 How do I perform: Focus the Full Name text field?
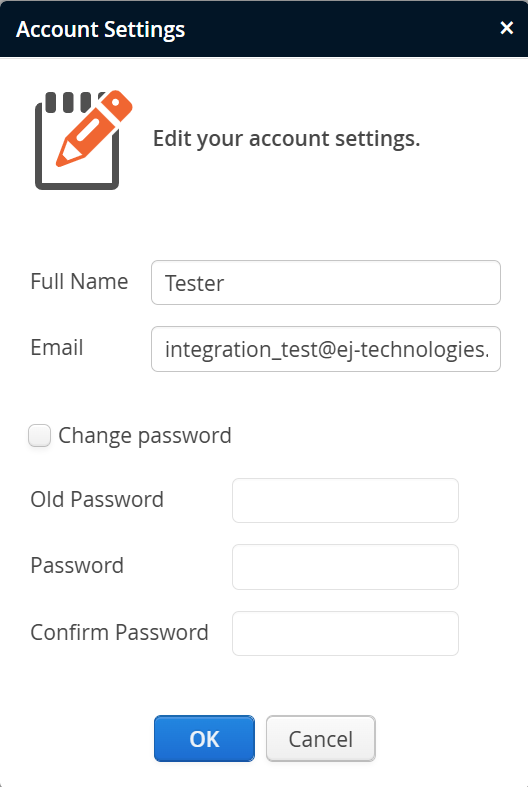(x=326, y=283)
